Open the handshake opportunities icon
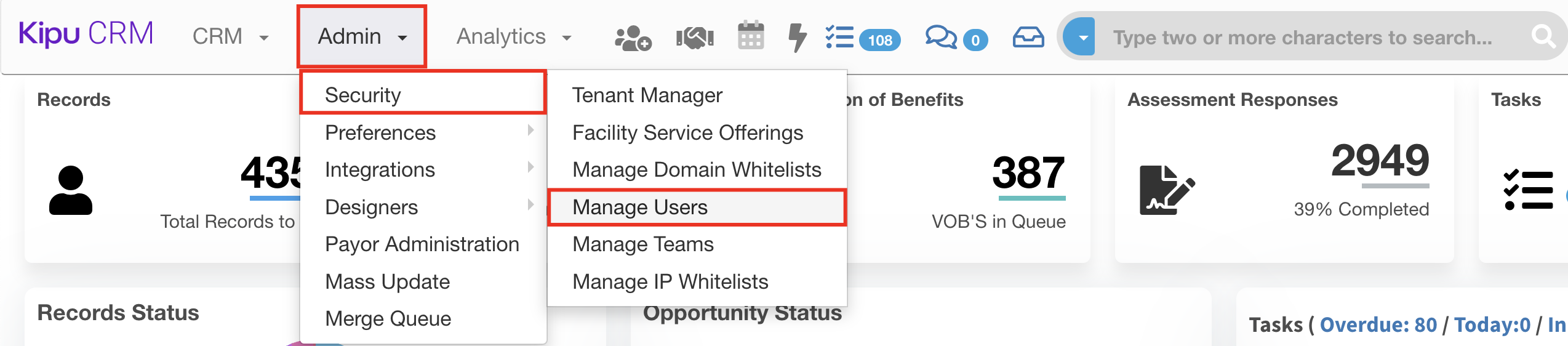Viewport: 1568px width, 346px height. [x=695, y=38]
